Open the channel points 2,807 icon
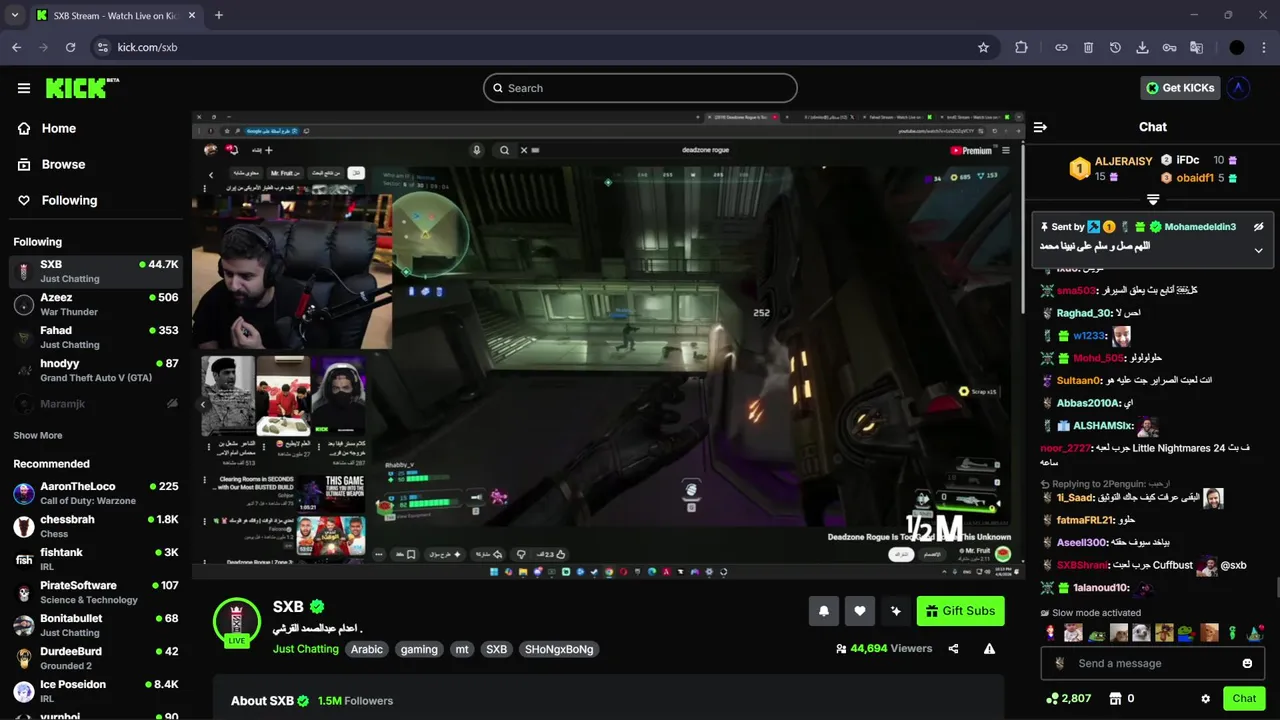This screenshot has height=720, width=1280. tap(1052, 699)
